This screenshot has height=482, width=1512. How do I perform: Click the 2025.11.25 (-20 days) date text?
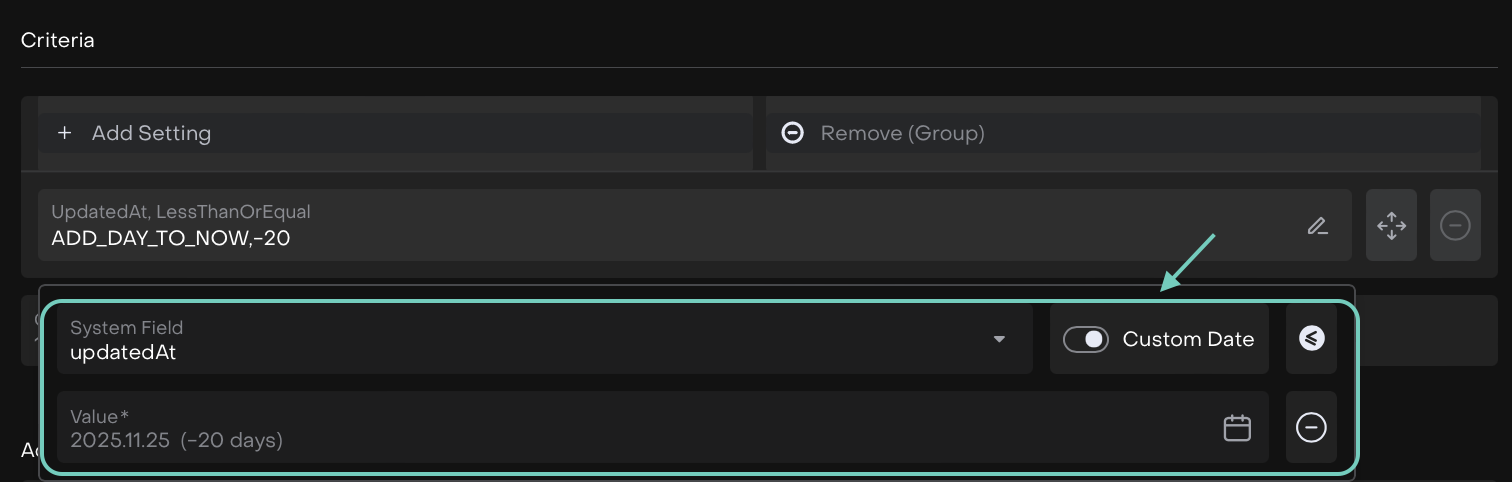[x=176, y=440]
